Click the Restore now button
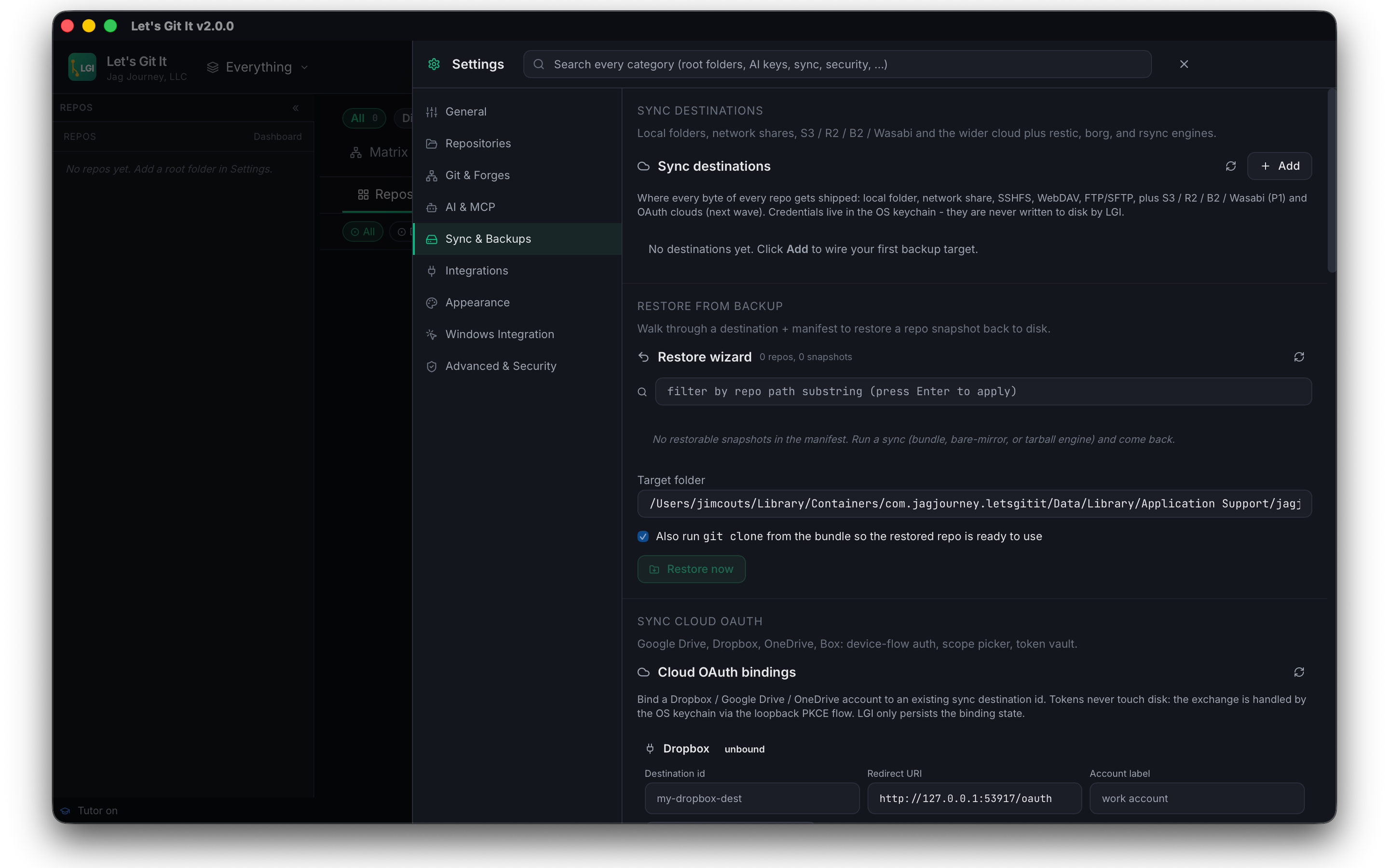Image resolution: width=1389 pixels, height=868 pixels. pos(691,569)
